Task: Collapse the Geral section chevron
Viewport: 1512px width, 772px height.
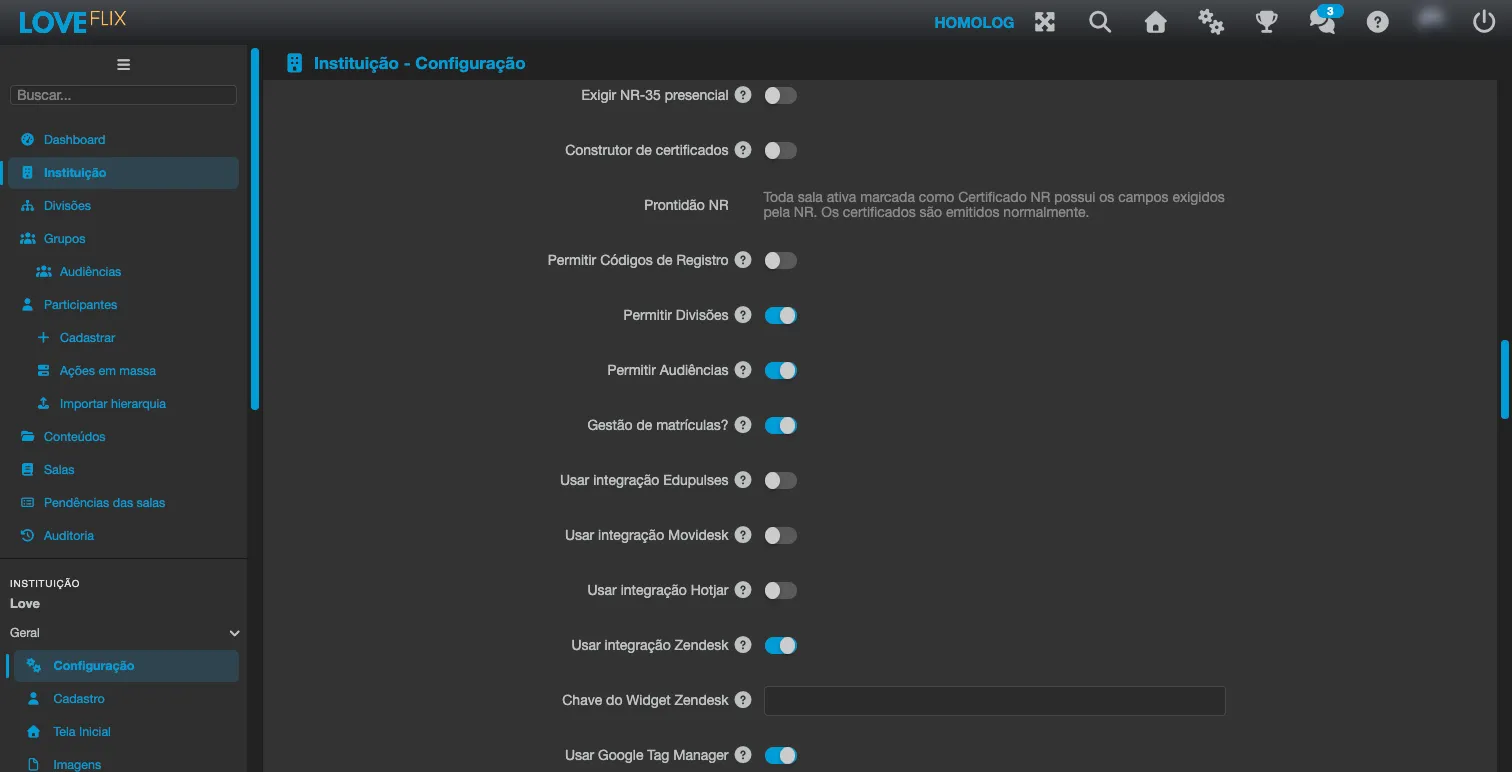Action: pyautogui.click(x=235, y=633)
